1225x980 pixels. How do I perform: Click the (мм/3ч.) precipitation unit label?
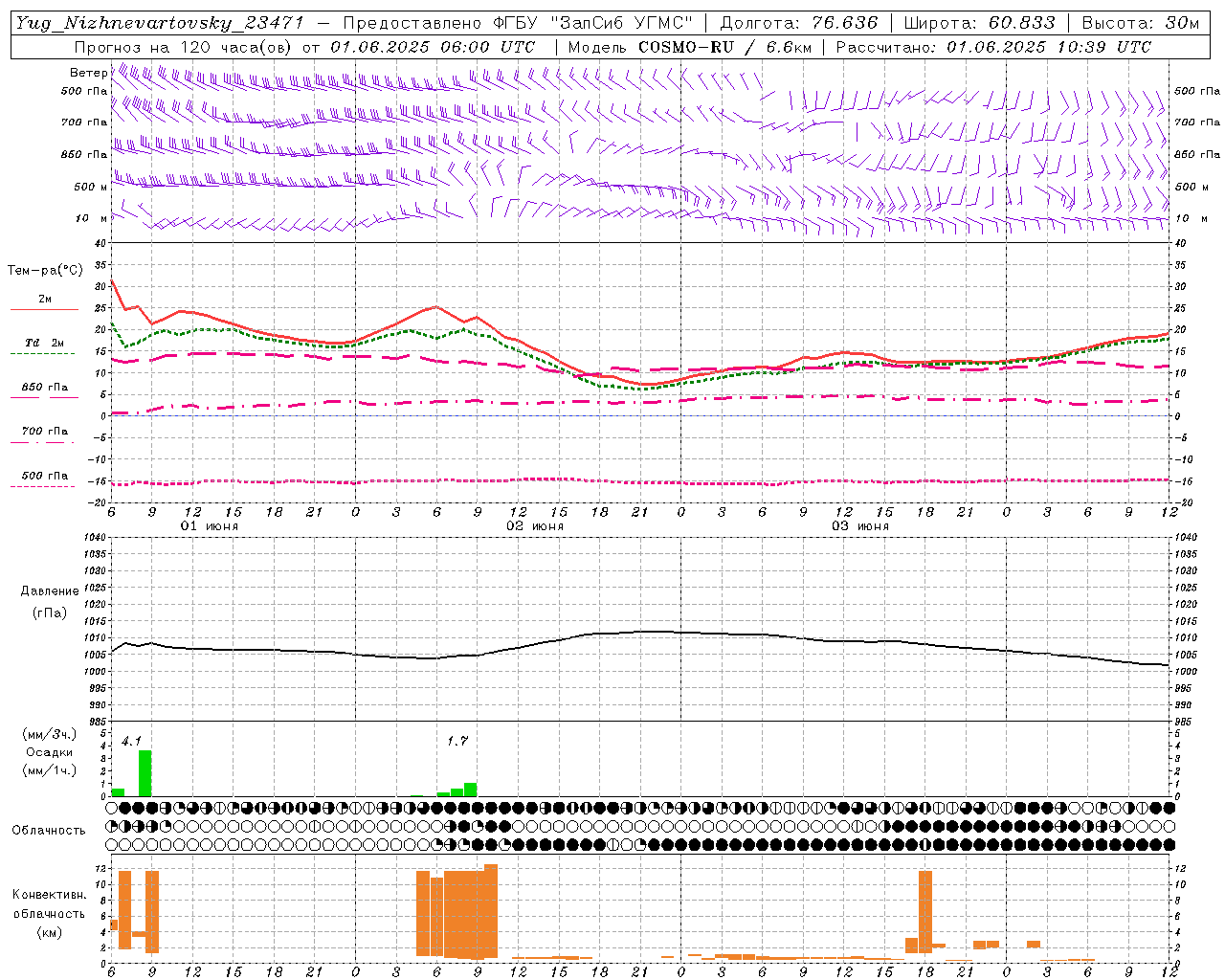(49, 735)
